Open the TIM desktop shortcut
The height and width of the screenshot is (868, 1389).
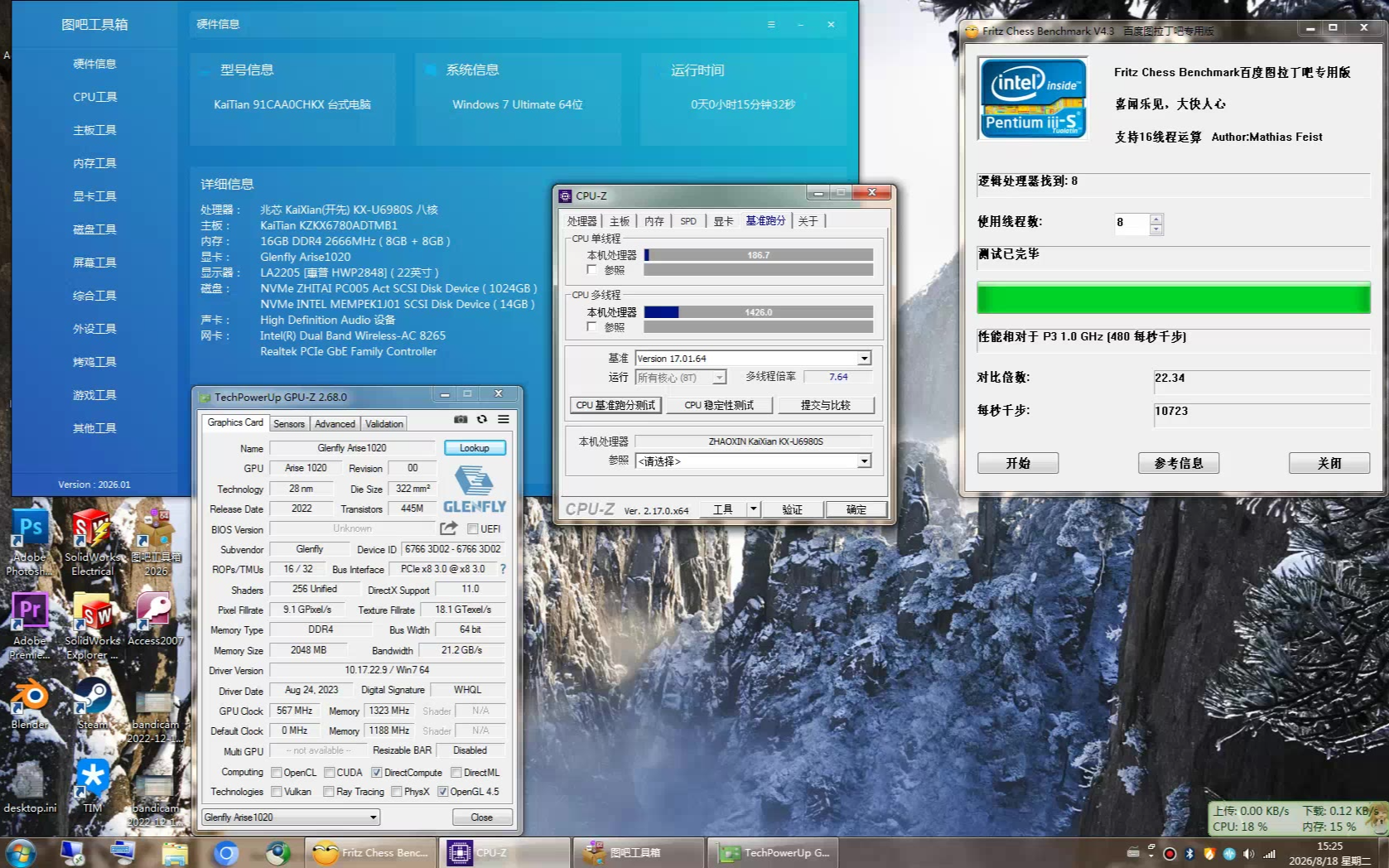pyautogui.click(x=92, y=787)
